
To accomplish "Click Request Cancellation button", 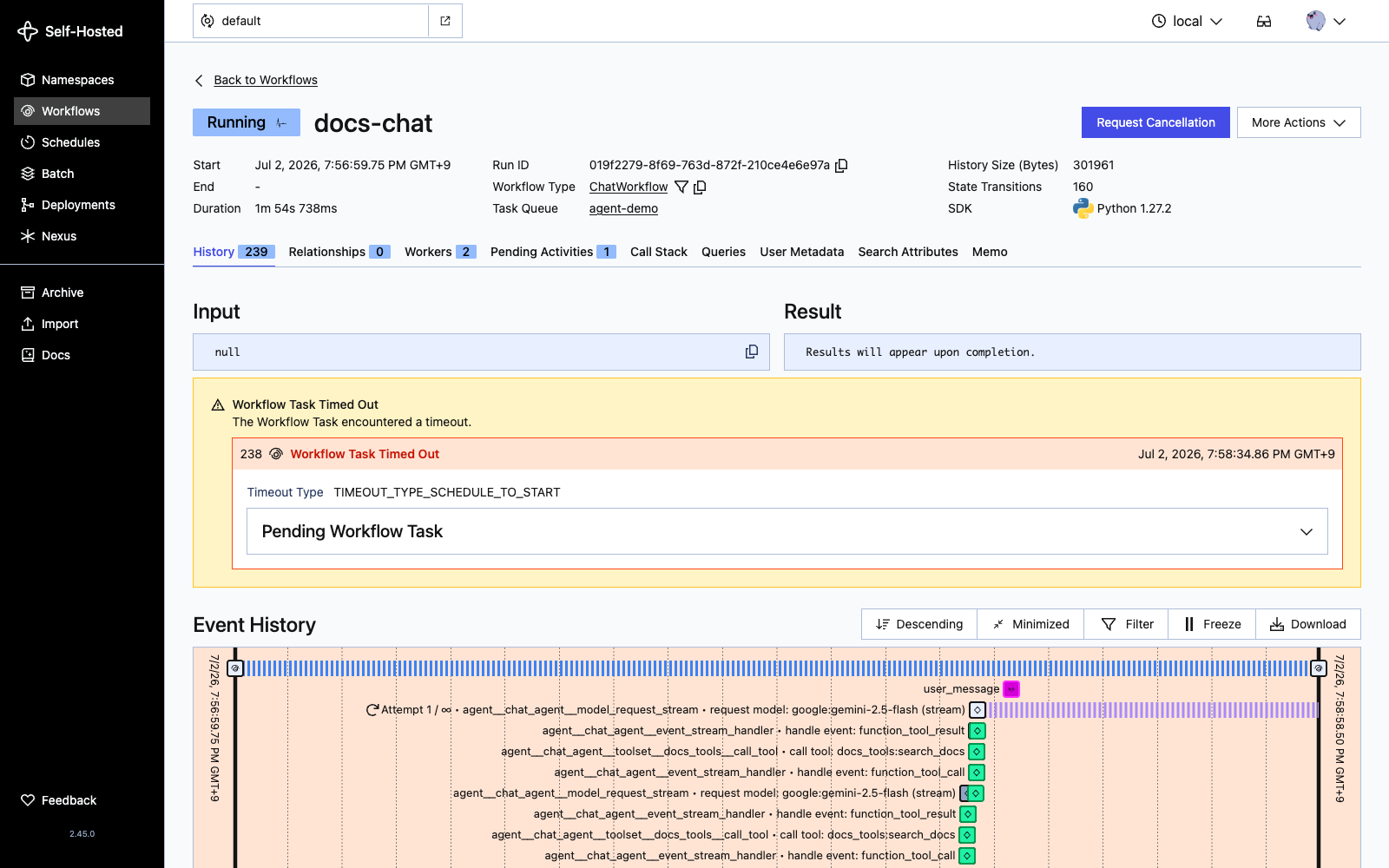I will click(x=1155, y=122).
